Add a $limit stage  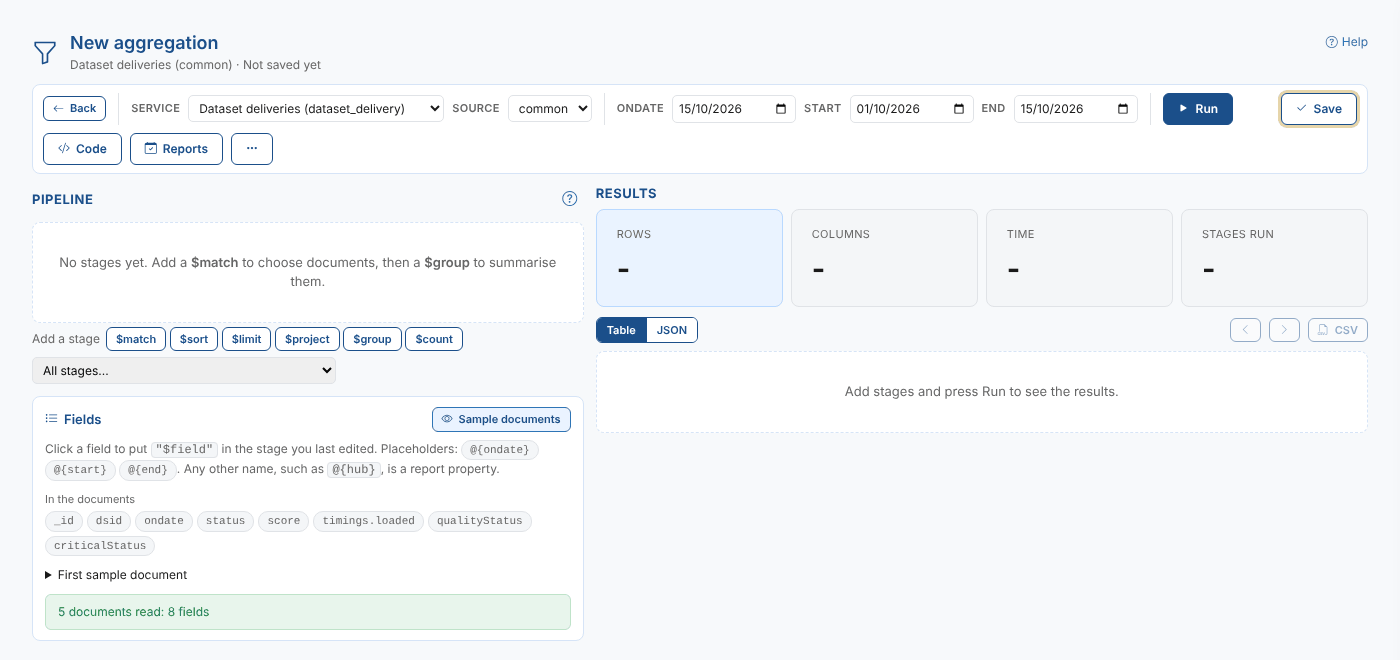(246, 339)
